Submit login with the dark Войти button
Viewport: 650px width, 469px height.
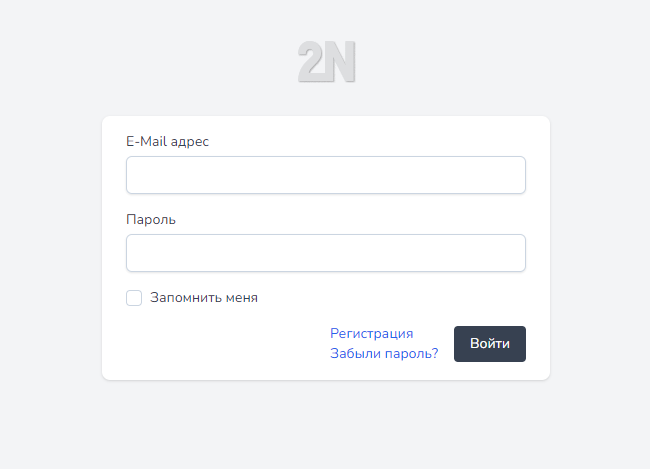[x=489, y=344]
